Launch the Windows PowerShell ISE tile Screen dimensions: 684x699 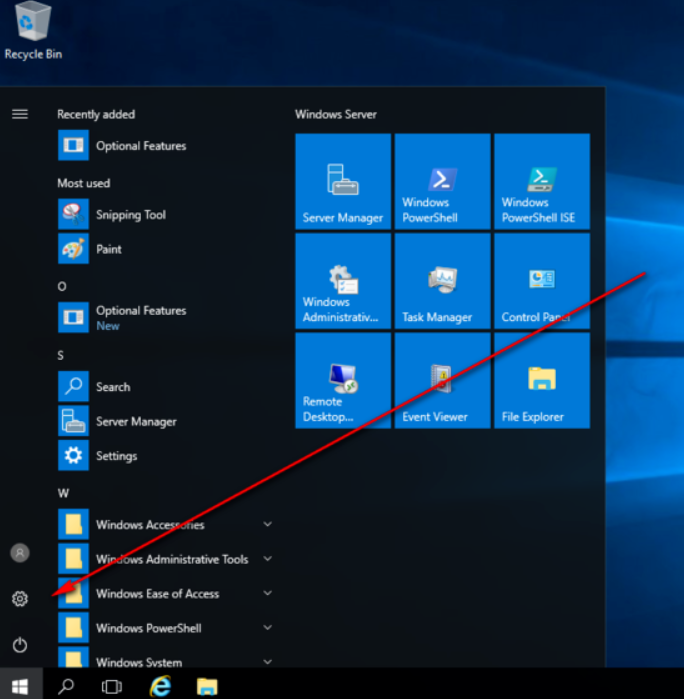(542, 181)
